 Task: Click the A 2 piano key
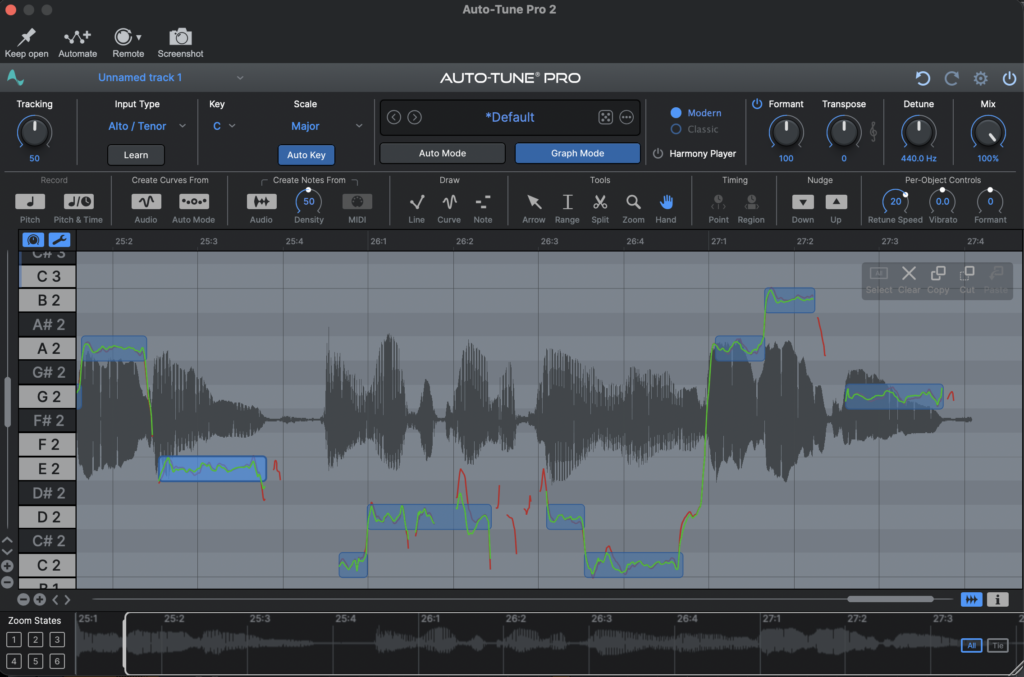point(47,349)
